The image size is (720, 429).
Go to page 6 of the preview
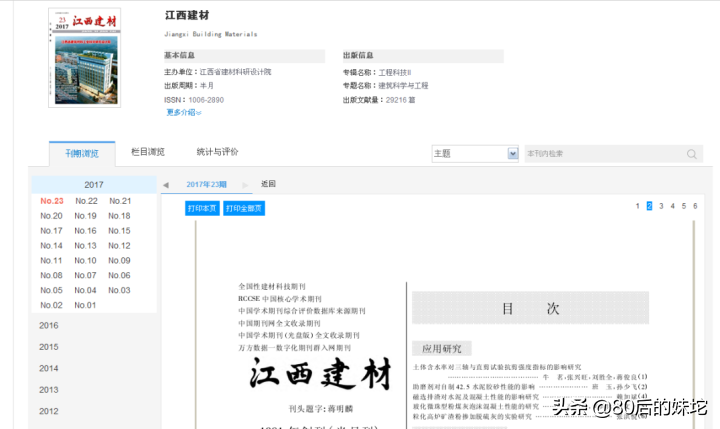695,206
